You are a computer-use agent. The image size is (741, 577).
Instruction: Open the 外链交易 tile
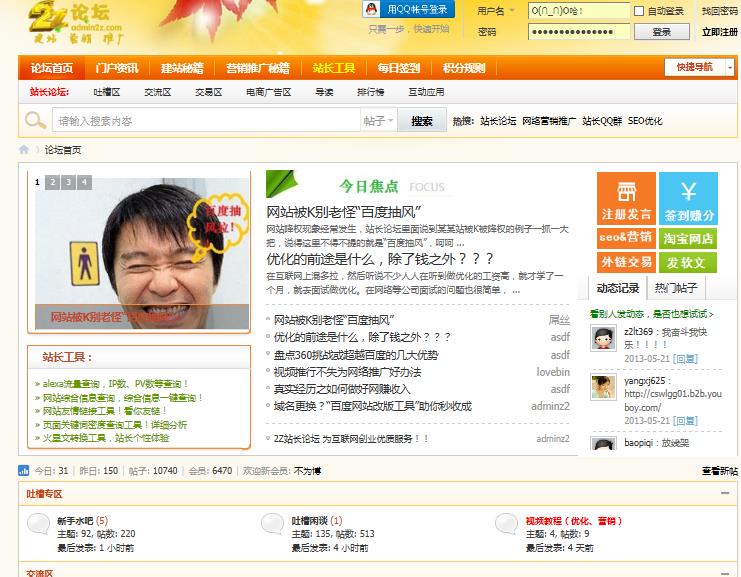pyautogui.click(x=626, y=262)
